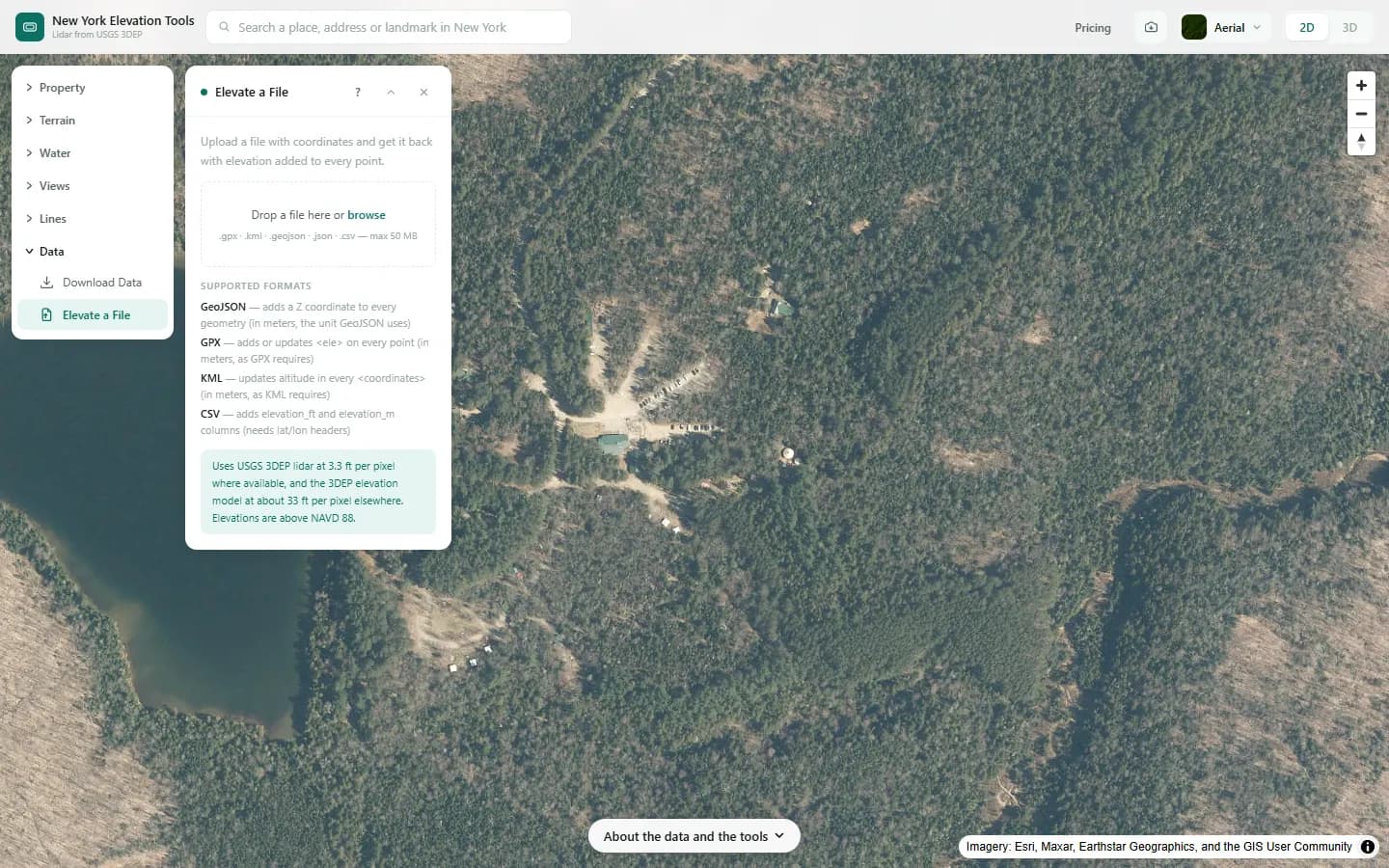
Task: Expand the Lines section
Action: click(93, 219)
